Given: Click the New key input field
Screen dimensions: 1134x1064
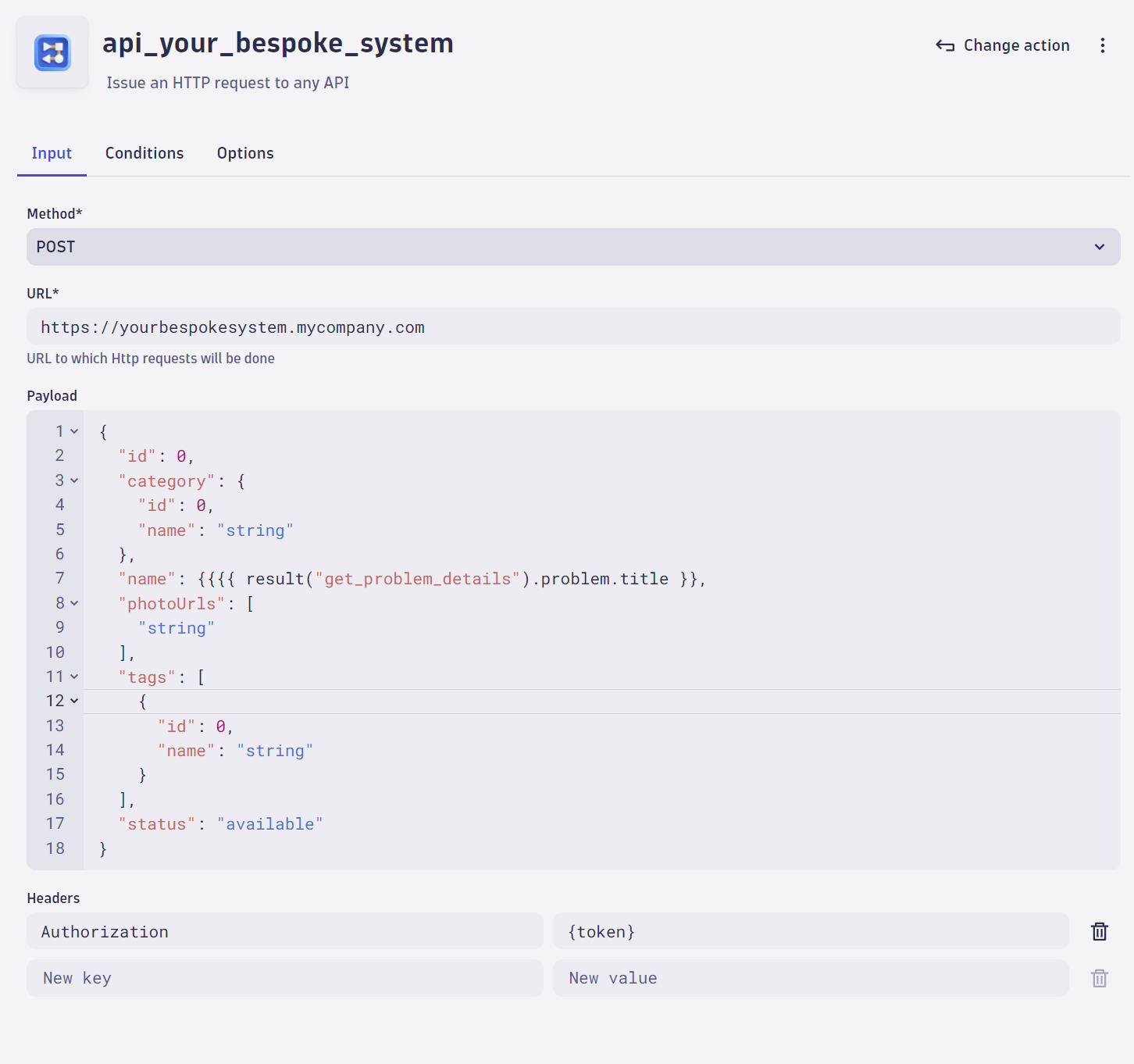Looking at the screenshot, I should pos(285,978).
